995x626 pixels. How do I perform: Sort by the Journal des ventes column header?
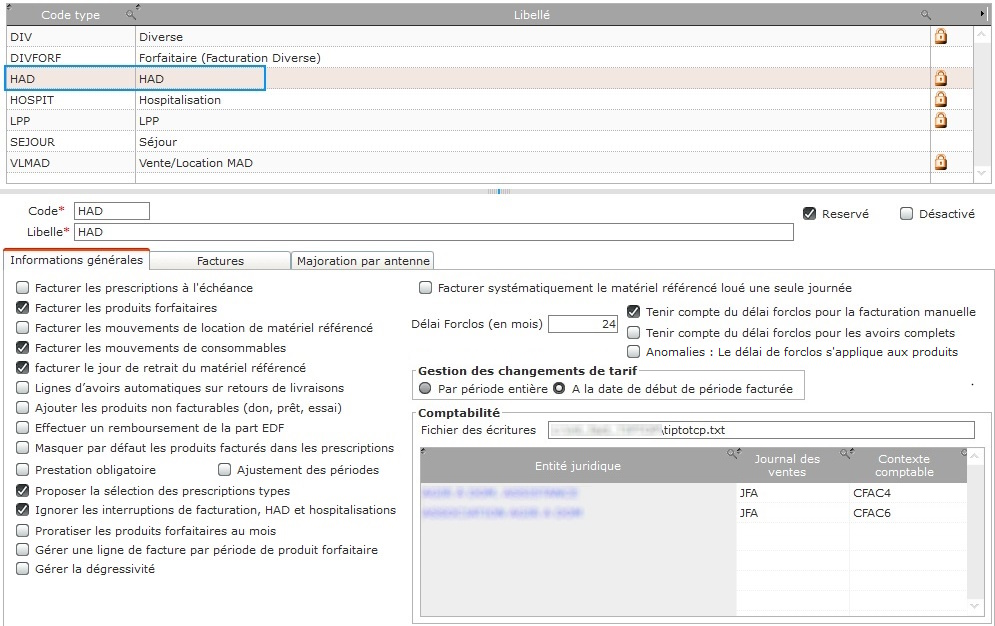787,466
